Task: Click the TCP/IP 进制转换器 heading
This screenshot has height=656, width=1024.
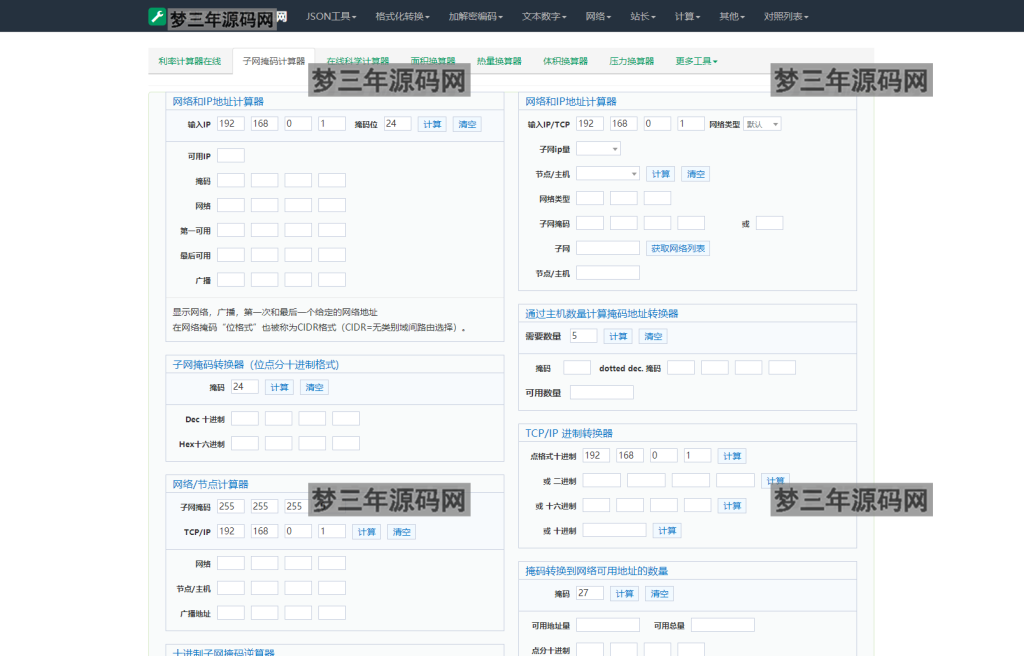Action: coord(569,433)
